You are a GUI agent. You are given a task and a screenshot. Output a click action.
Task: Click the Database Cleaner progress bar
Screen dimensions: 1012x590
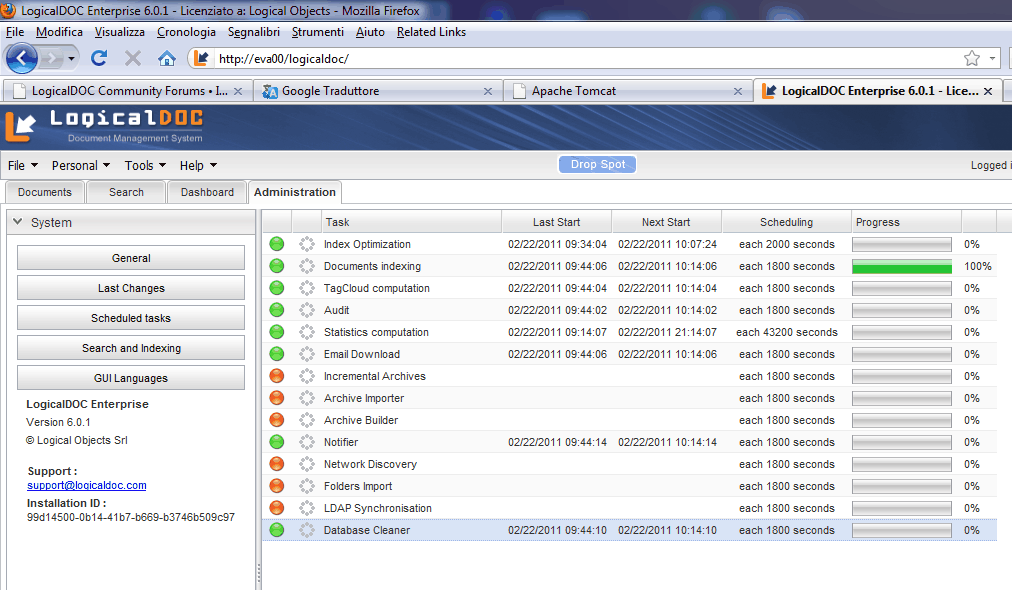click(902, 530)
